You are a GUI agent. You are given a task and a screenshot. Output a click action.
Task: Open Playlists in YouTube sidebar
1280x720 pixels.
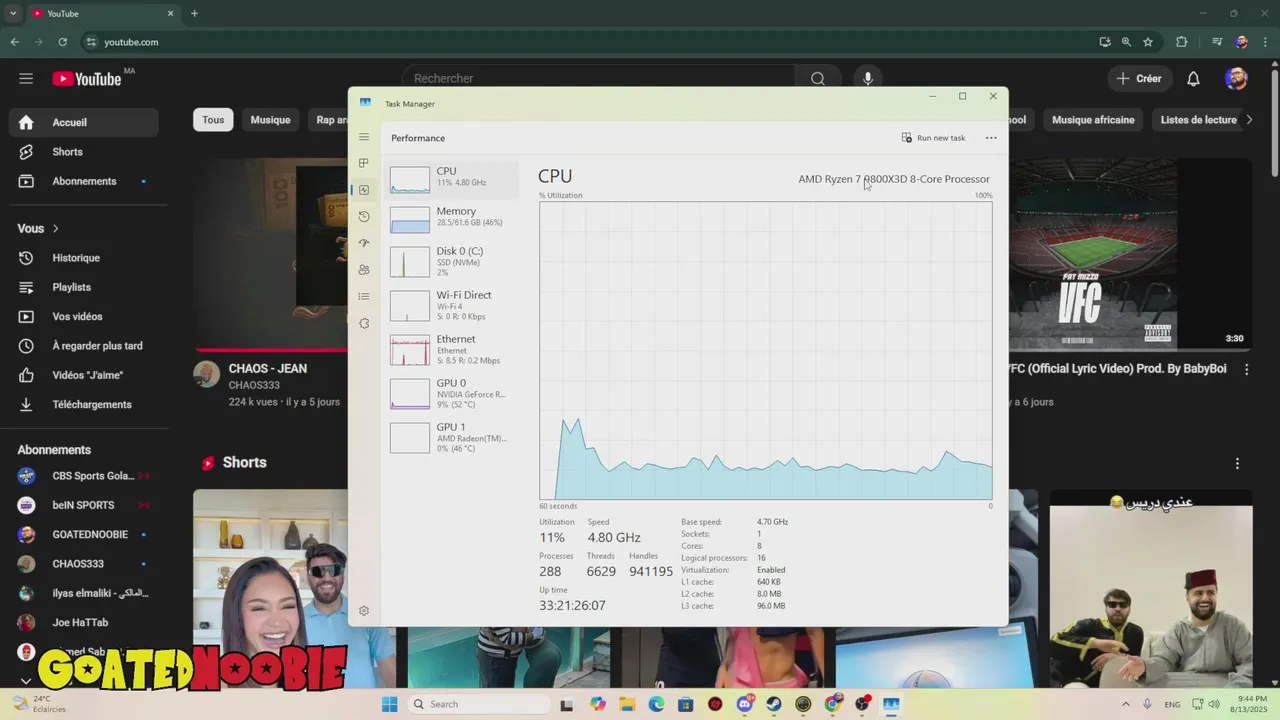pyautogui.click(x=84, y=287)
